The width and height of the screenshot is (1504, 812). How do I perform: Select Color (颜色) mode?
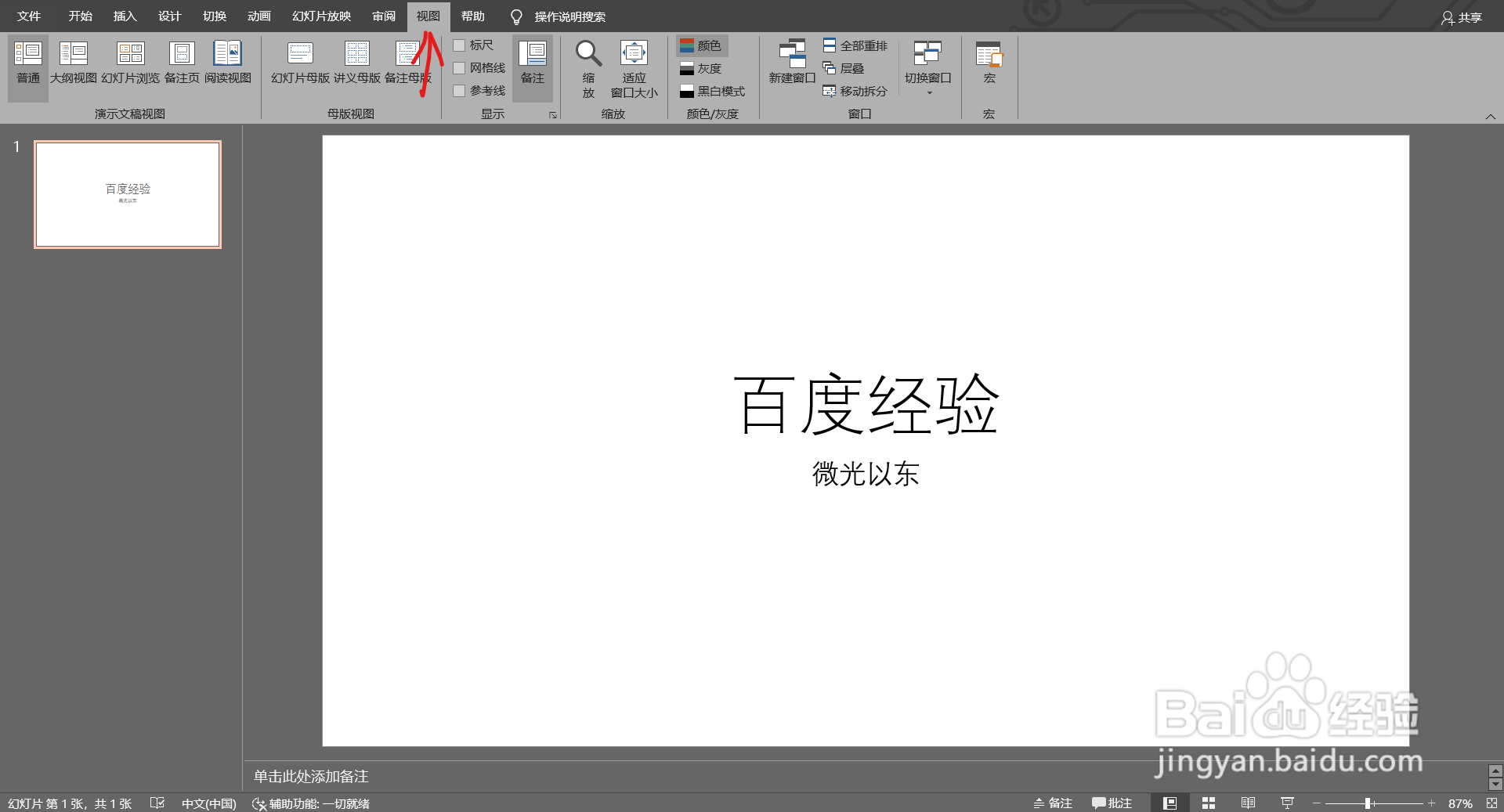click(x=702, y=45)
